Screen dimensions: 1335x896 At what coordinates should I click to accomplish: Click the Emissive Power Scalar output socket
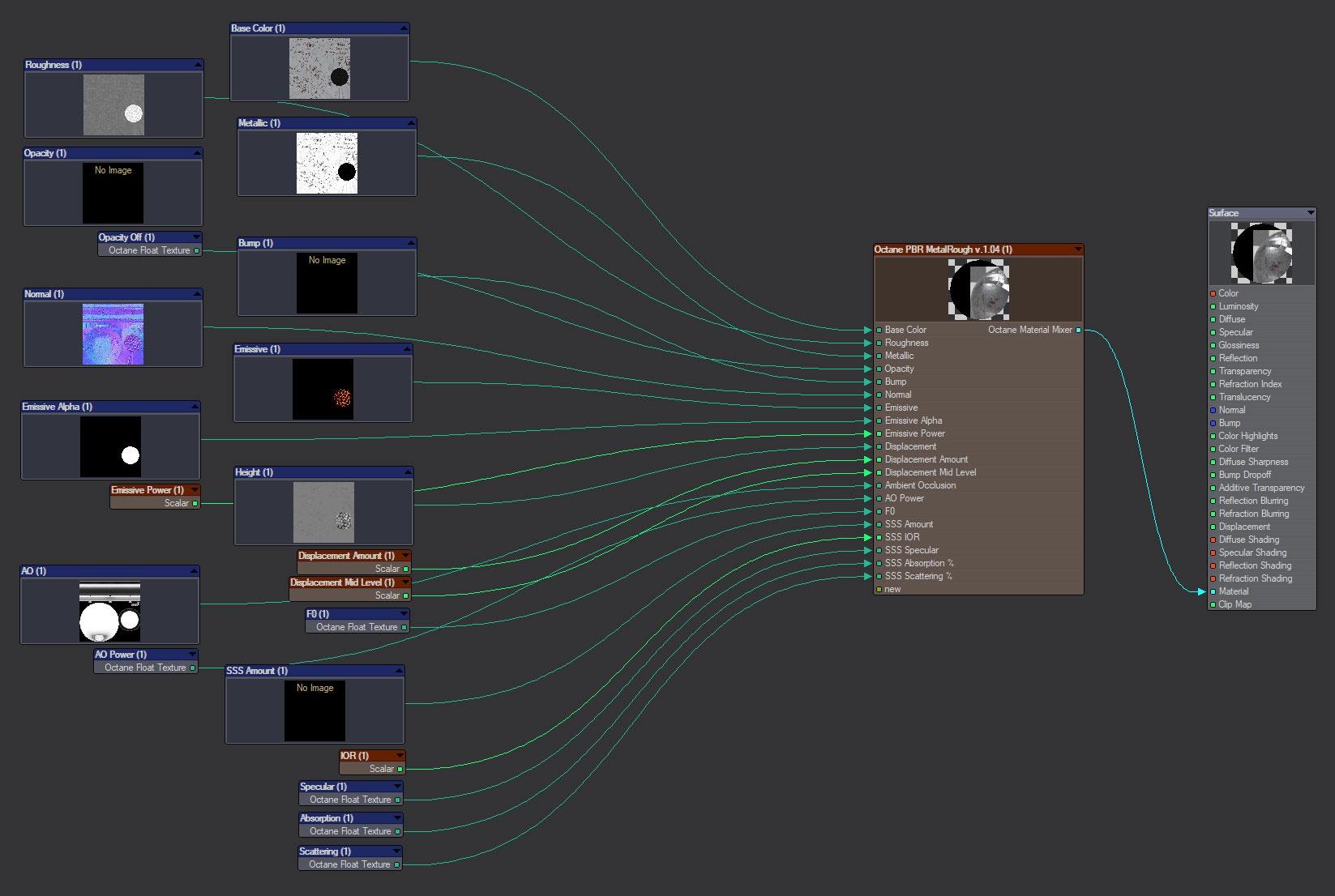point(195,504)
